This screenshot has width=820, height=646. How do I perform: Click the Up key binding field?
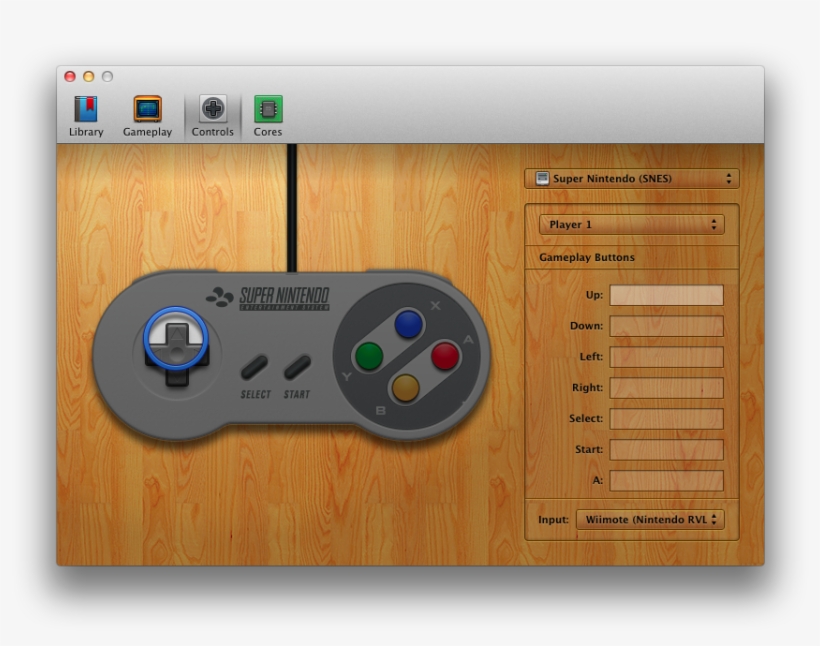click(x=667, y=294)
